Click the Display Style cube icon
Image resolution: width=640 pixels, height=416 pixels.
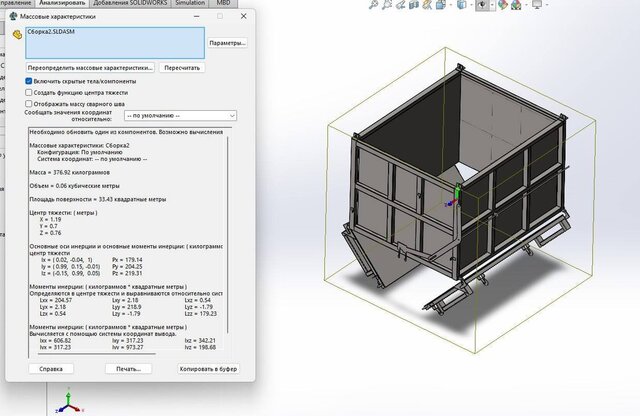point(461,5)
